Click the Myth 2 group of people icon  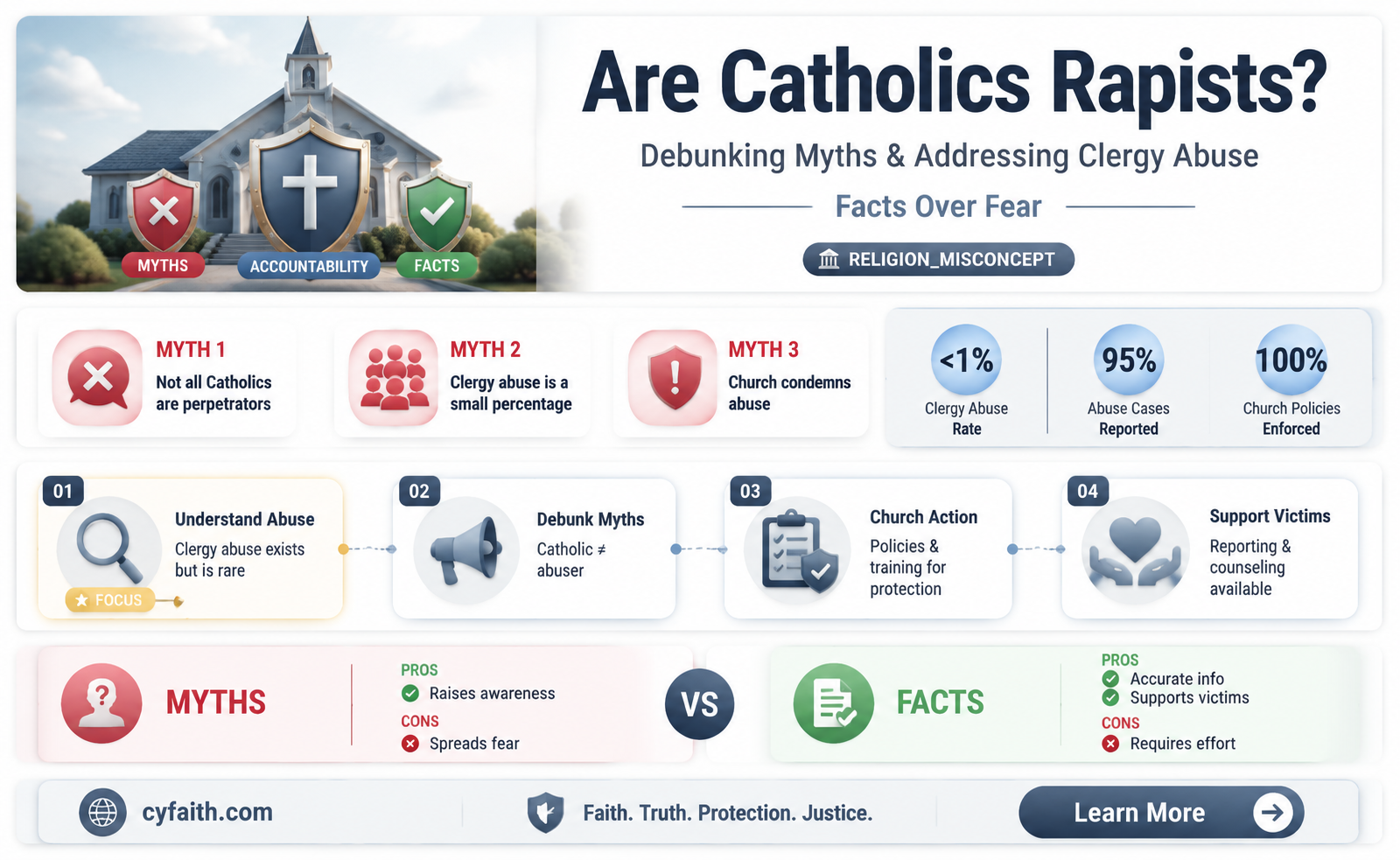[394, 378]
